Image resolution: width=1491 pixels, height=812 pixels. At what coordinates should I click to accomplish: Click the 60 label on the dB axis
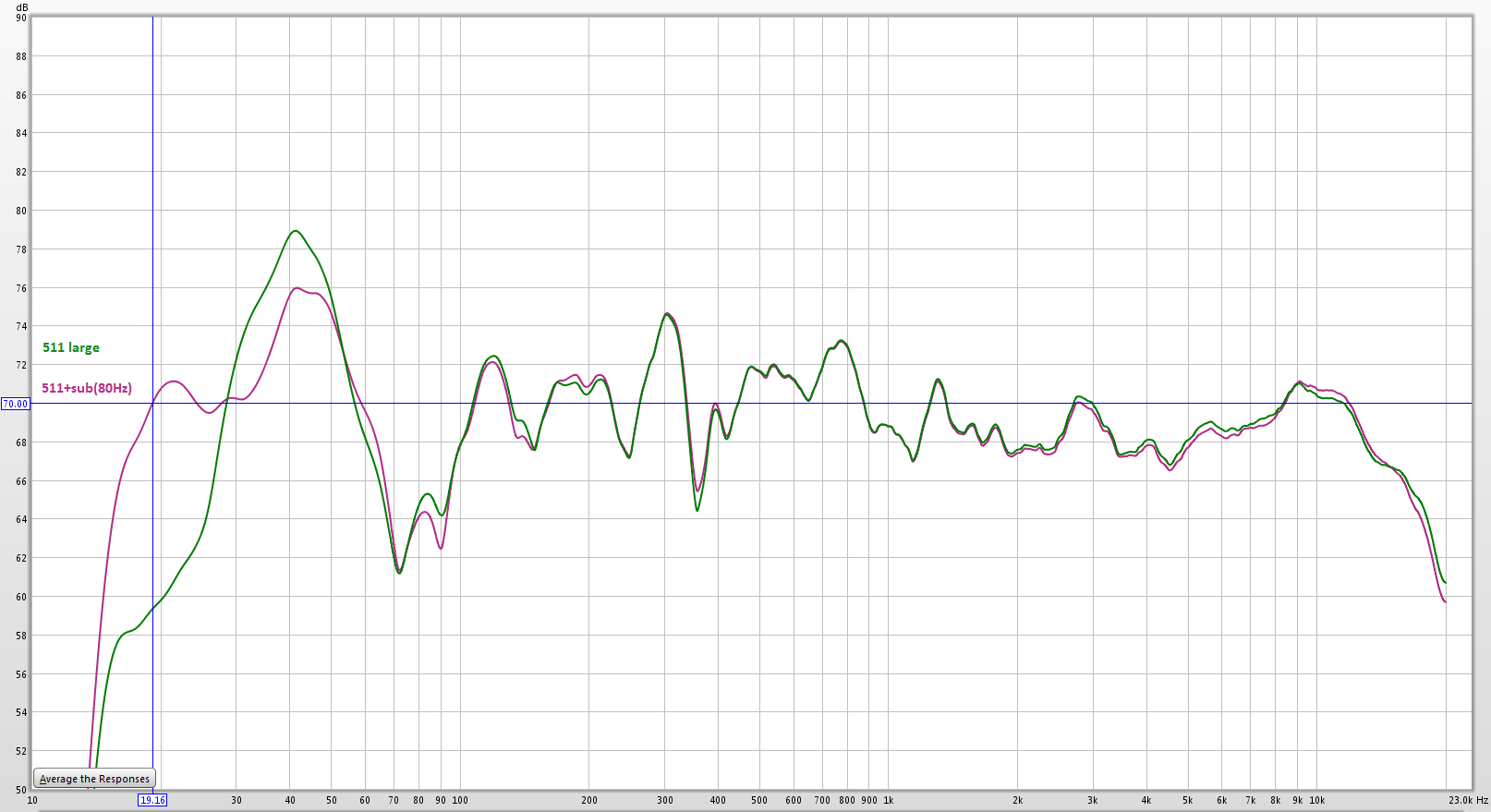[x=21, y=597]
